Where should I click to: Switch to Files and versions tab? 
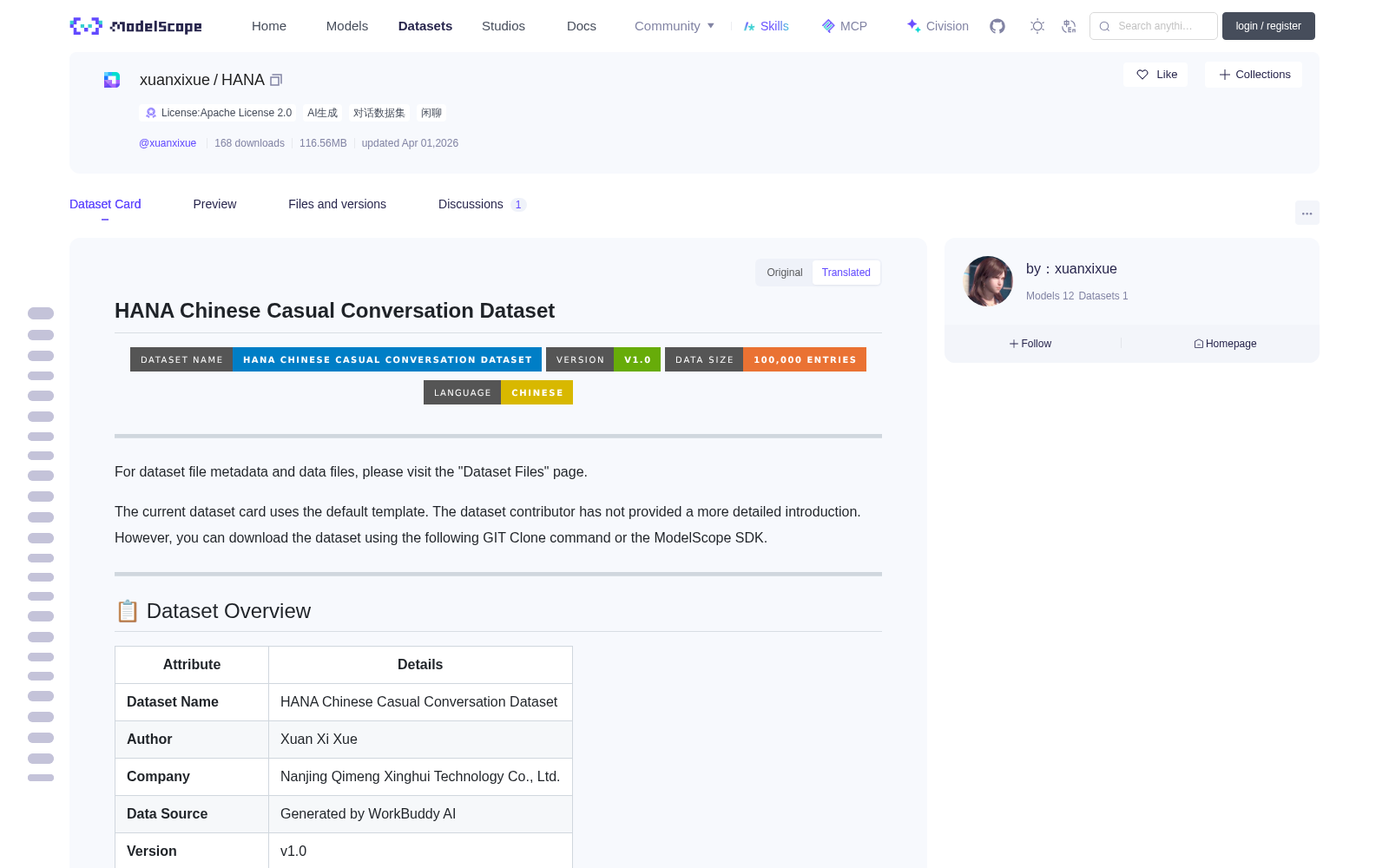click(337, 204)
